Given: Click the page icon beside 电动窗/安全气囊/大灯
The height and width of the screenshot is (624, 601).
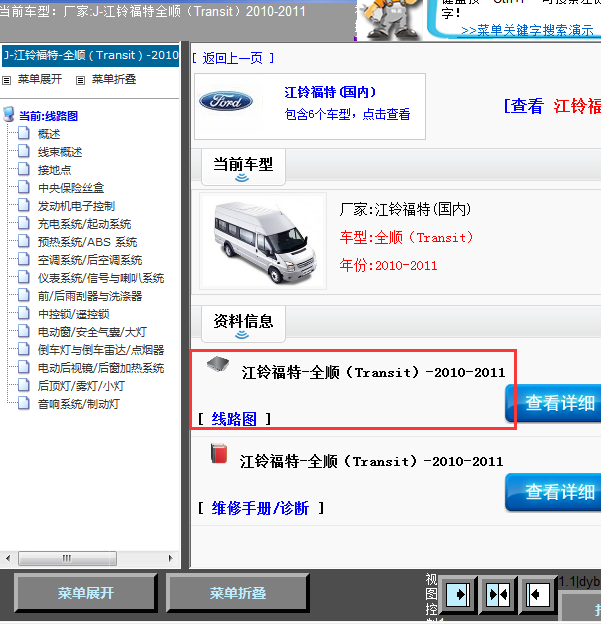Looking at the screenshot, I should [x=24, y=331].
